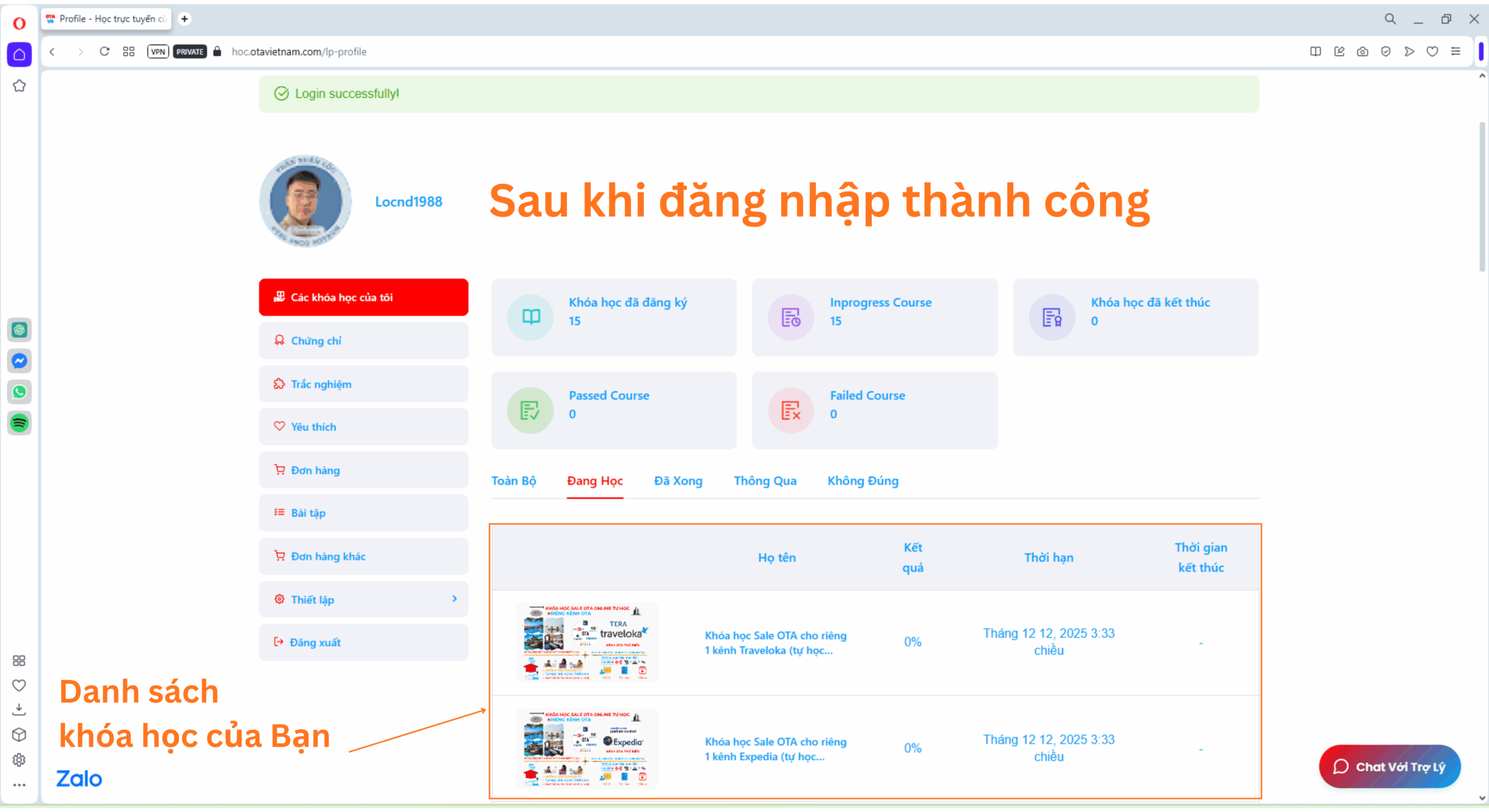Take a snapshot with the camera icon
This screenshot has width=1489, height=812.
tap(1362, 51)
